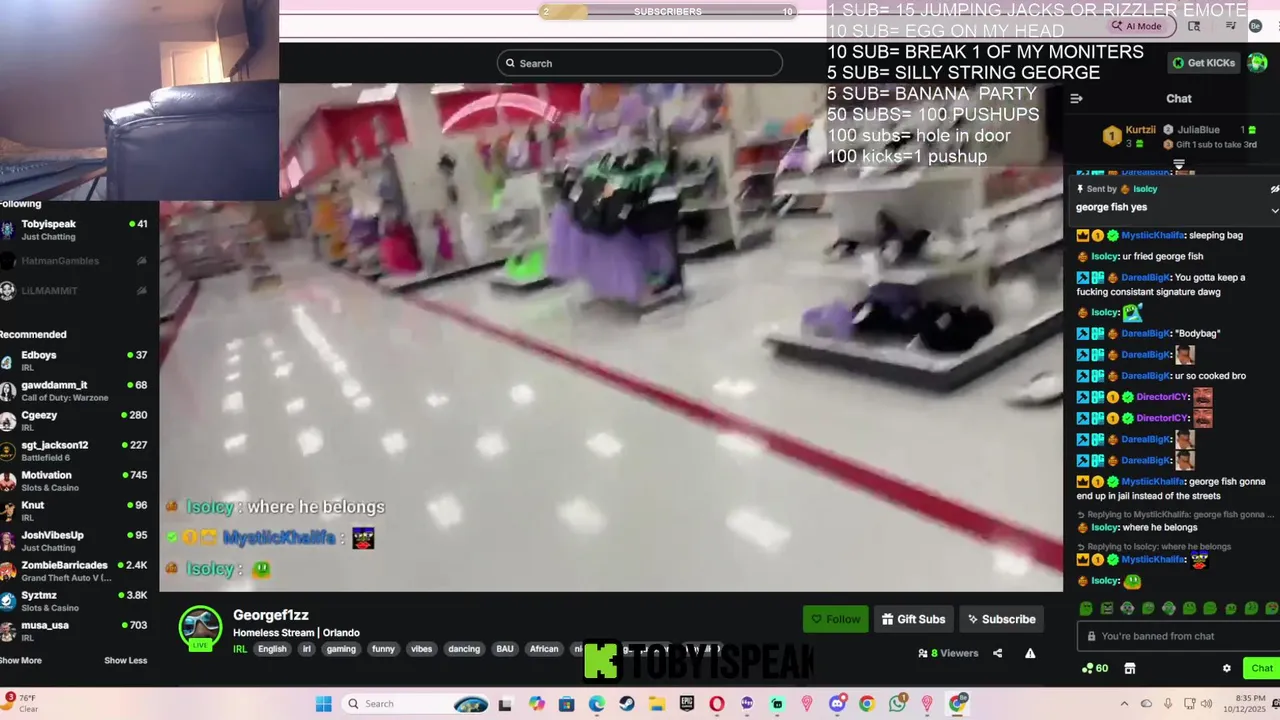The image size is (1280, 720).
Task: Click the Kick search field
Action: 640,63
